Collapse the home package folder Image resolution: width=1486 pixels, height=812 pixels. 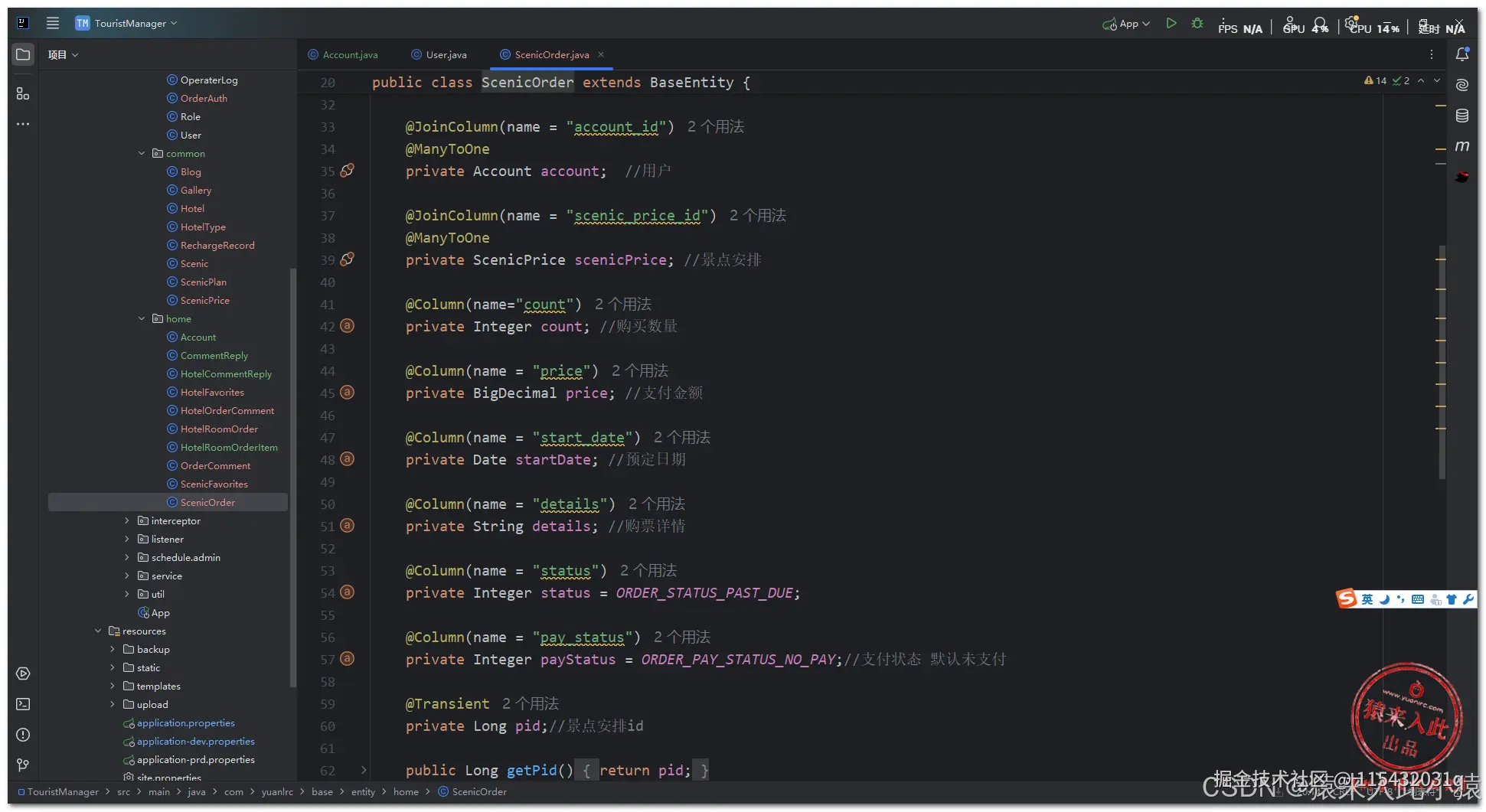(x=142, y=319)
